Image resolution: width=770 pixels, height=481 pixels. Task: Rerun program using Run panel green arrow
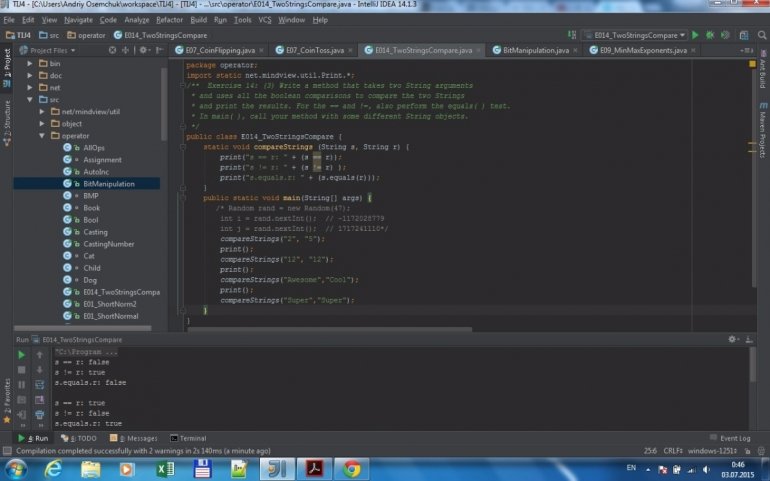pos(22,354)
